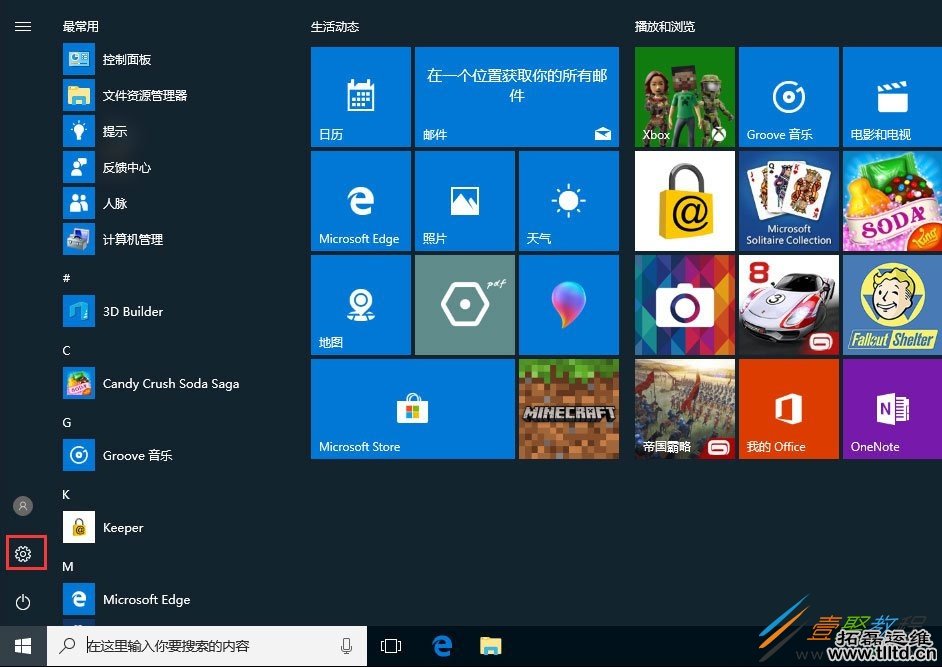Expand the Start menu navigation pane
This screenshot has height=667, width=942.
[23, 26]
